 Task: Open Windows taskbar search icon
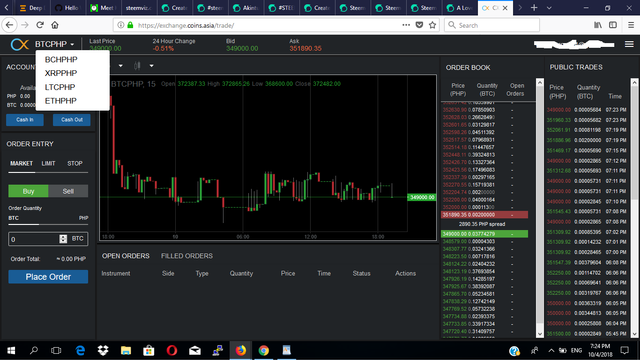click(x=34, y=350)
